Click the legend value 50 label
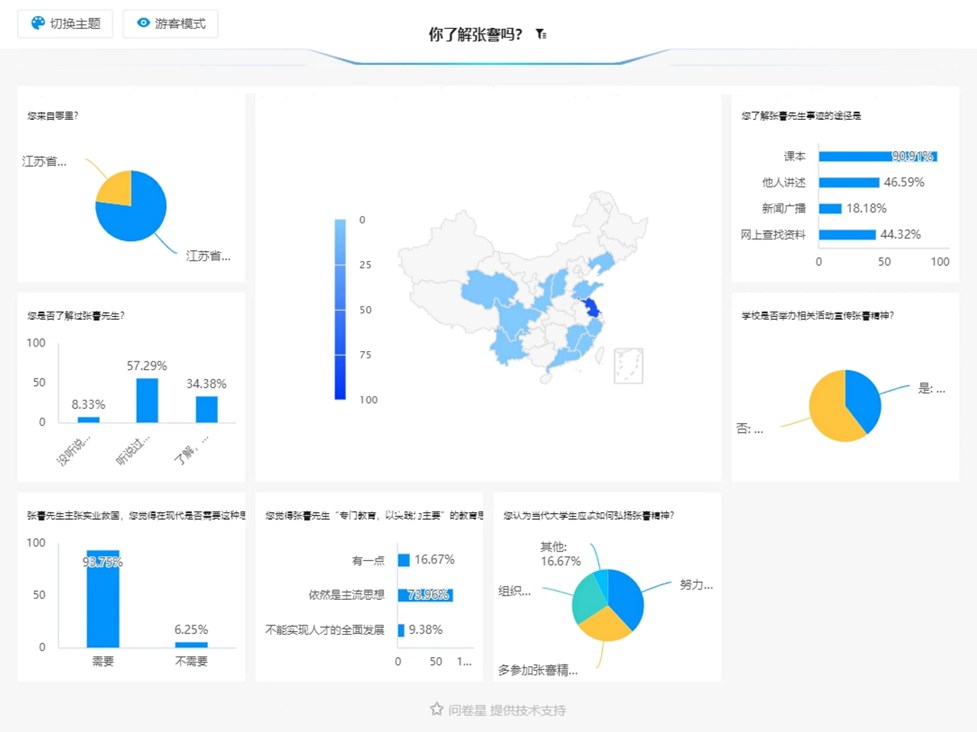 [365, 310]
